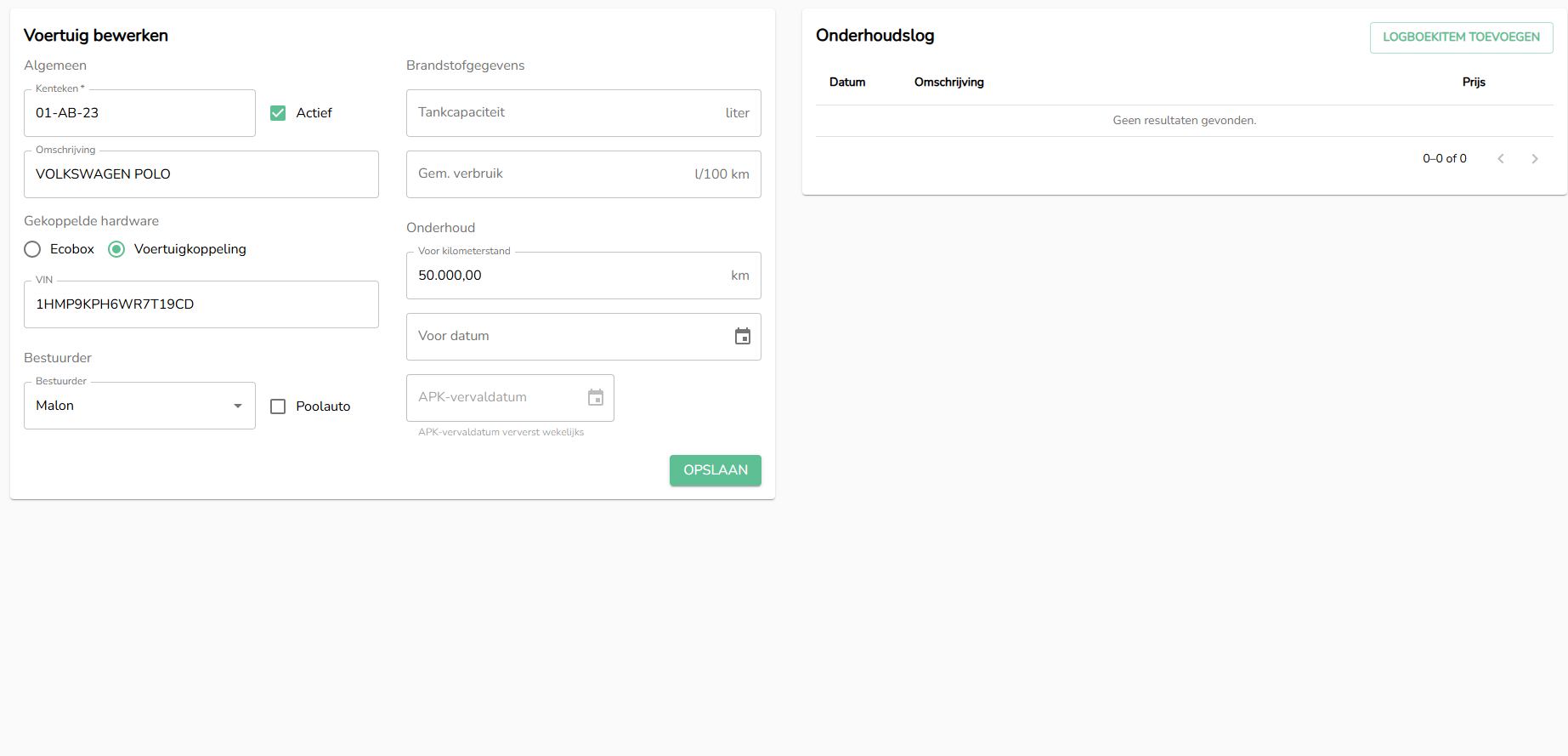
Task: Click the OPSLAAN button
Action: click(x=715, y=470)
